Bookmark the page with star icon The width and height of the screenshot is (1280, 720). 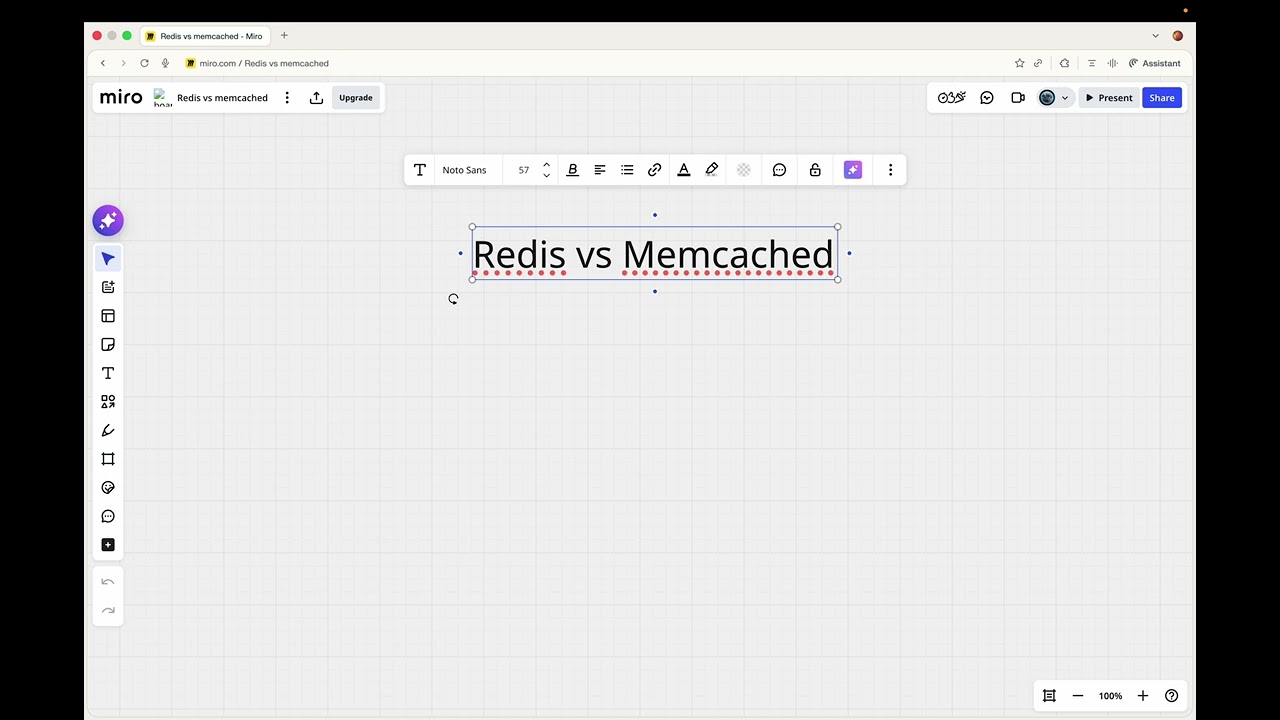[x=1020, y=63]
